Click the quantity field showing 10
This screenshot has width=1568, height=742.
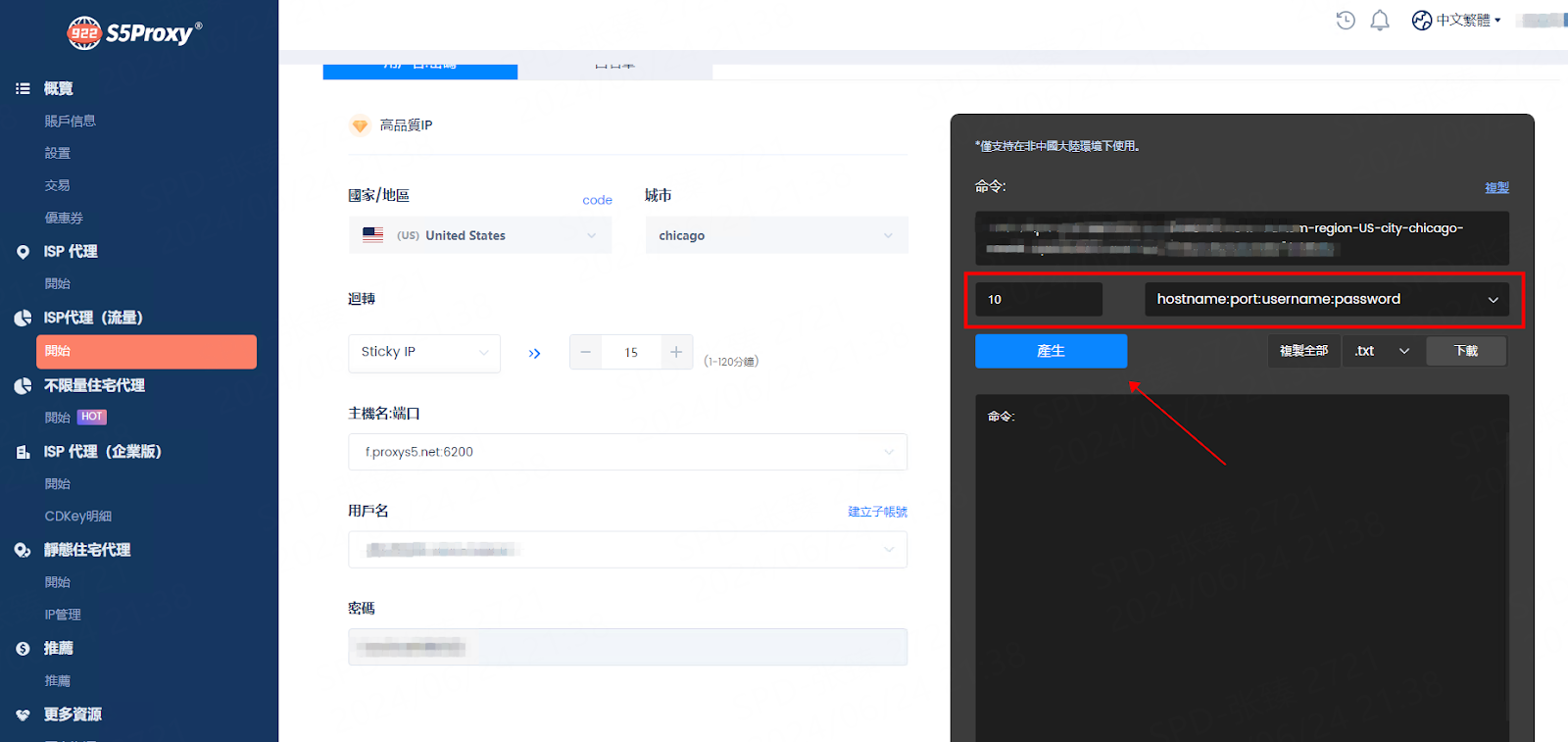1038,299
